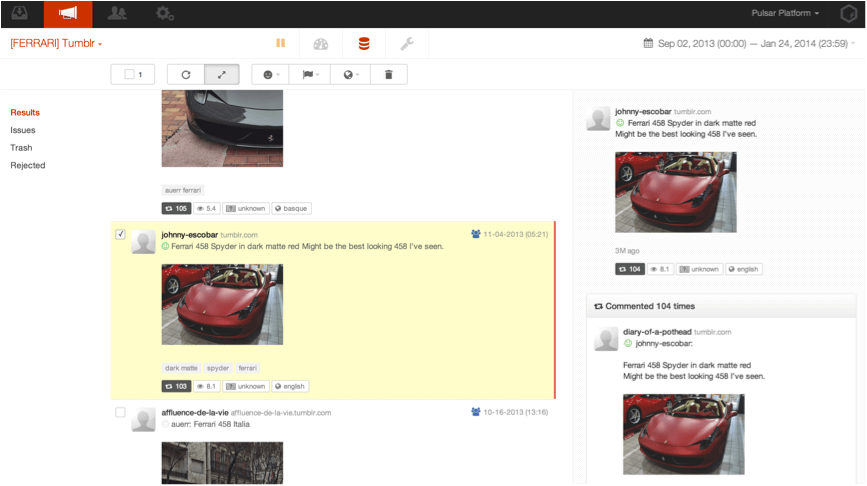Toggle the select-all checkbox in toolbar
The image size is (867, 486).
pos(128,74)
